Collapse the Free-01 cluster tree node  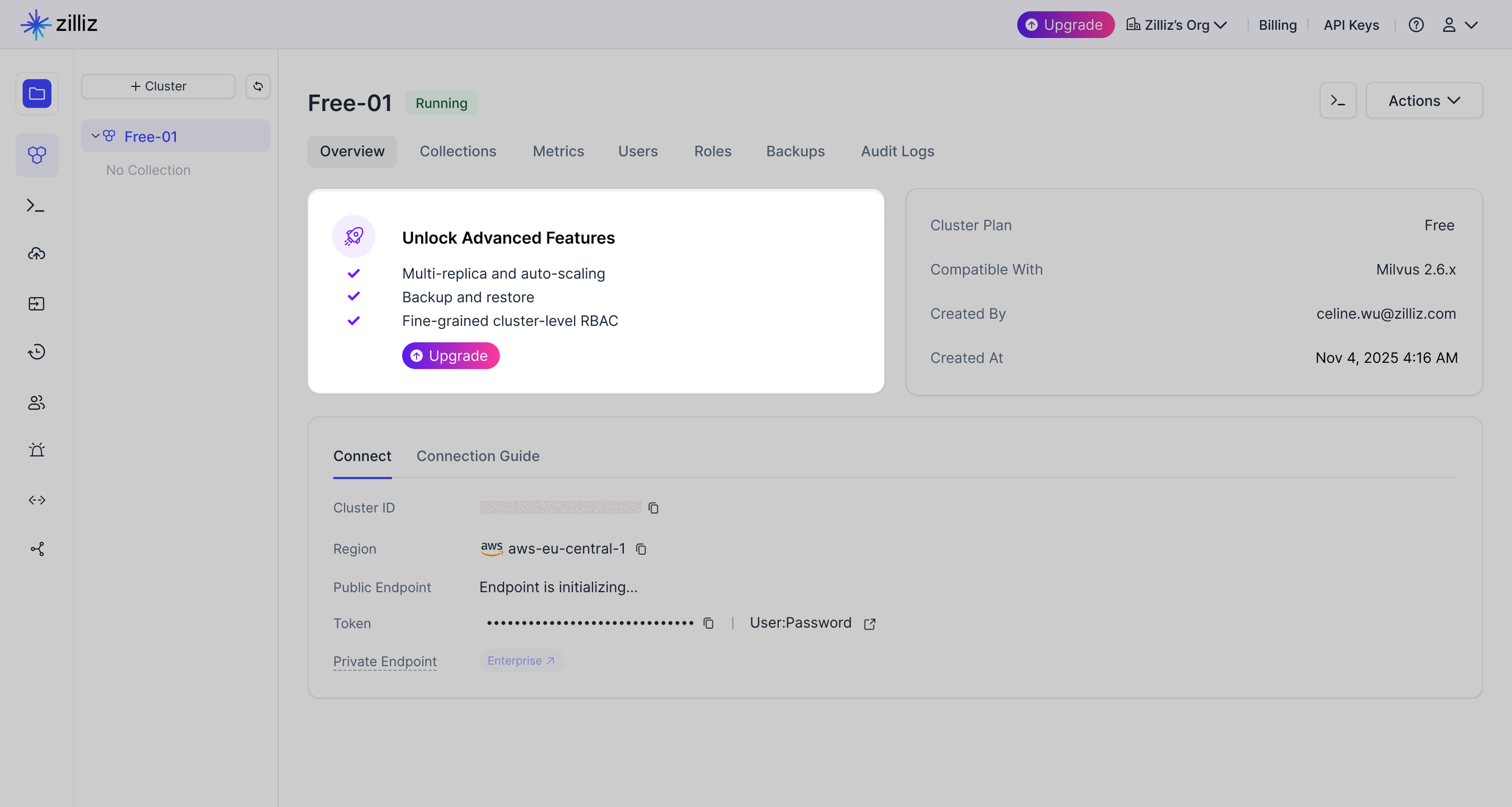point(96,136)
